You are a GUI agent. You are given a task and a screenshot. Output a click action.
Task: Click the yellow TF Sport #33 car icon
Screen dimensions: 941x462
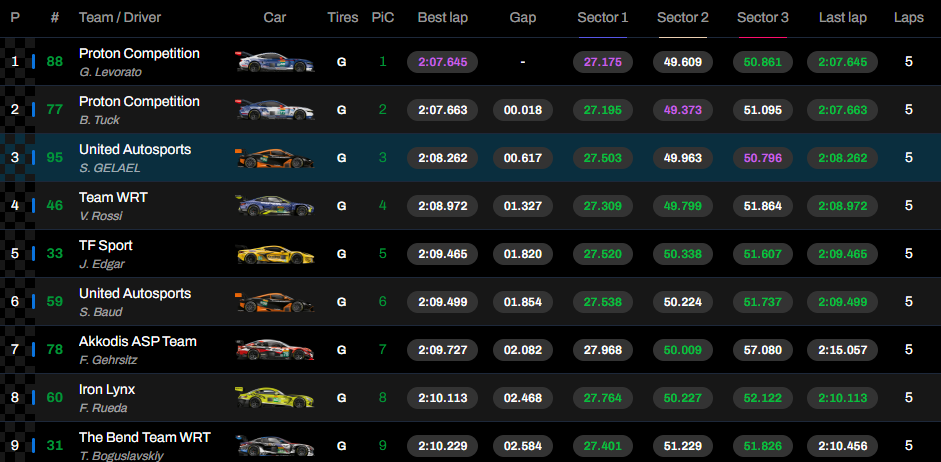pyautogui.click(x=275, y=254)
